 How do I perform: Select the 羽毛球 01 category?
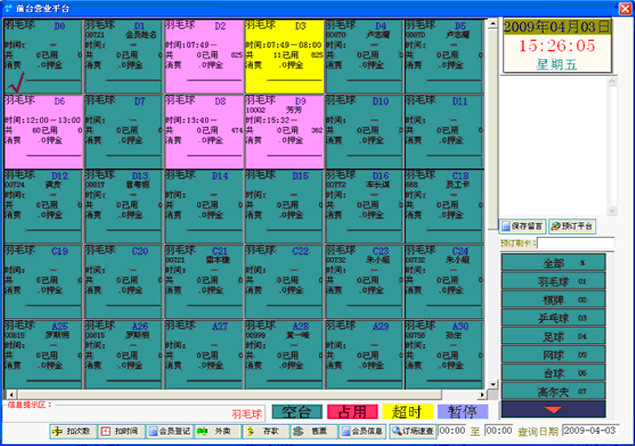coord(553,282)
